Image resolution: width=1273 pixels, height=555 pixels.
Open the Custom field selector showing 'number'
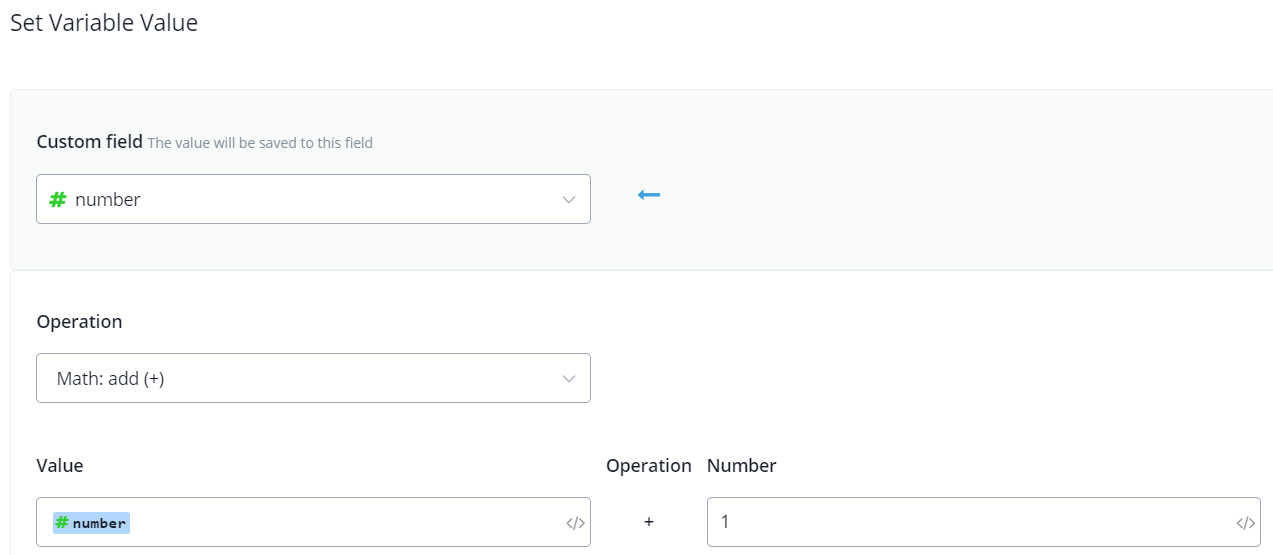point(300,200)
